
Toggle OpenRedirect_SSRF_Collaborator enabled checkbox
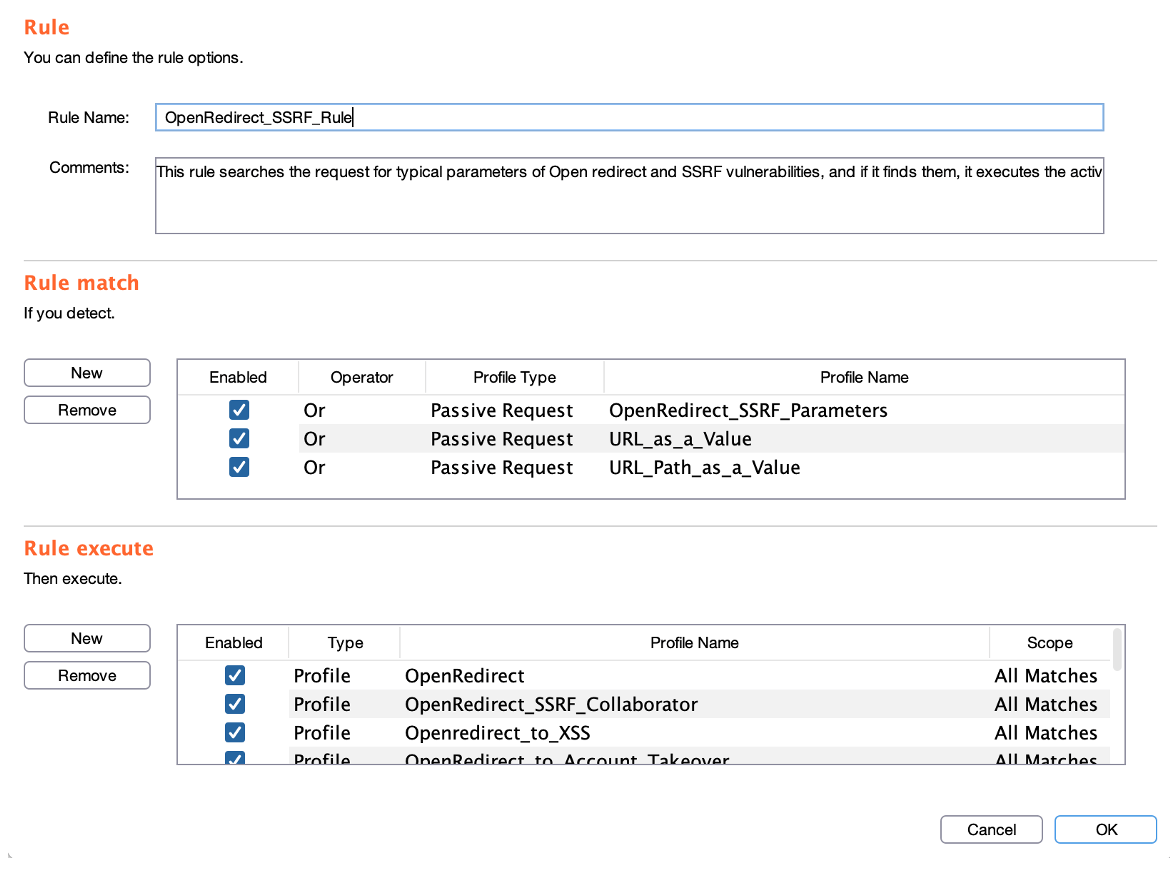[x=235, y=704]
